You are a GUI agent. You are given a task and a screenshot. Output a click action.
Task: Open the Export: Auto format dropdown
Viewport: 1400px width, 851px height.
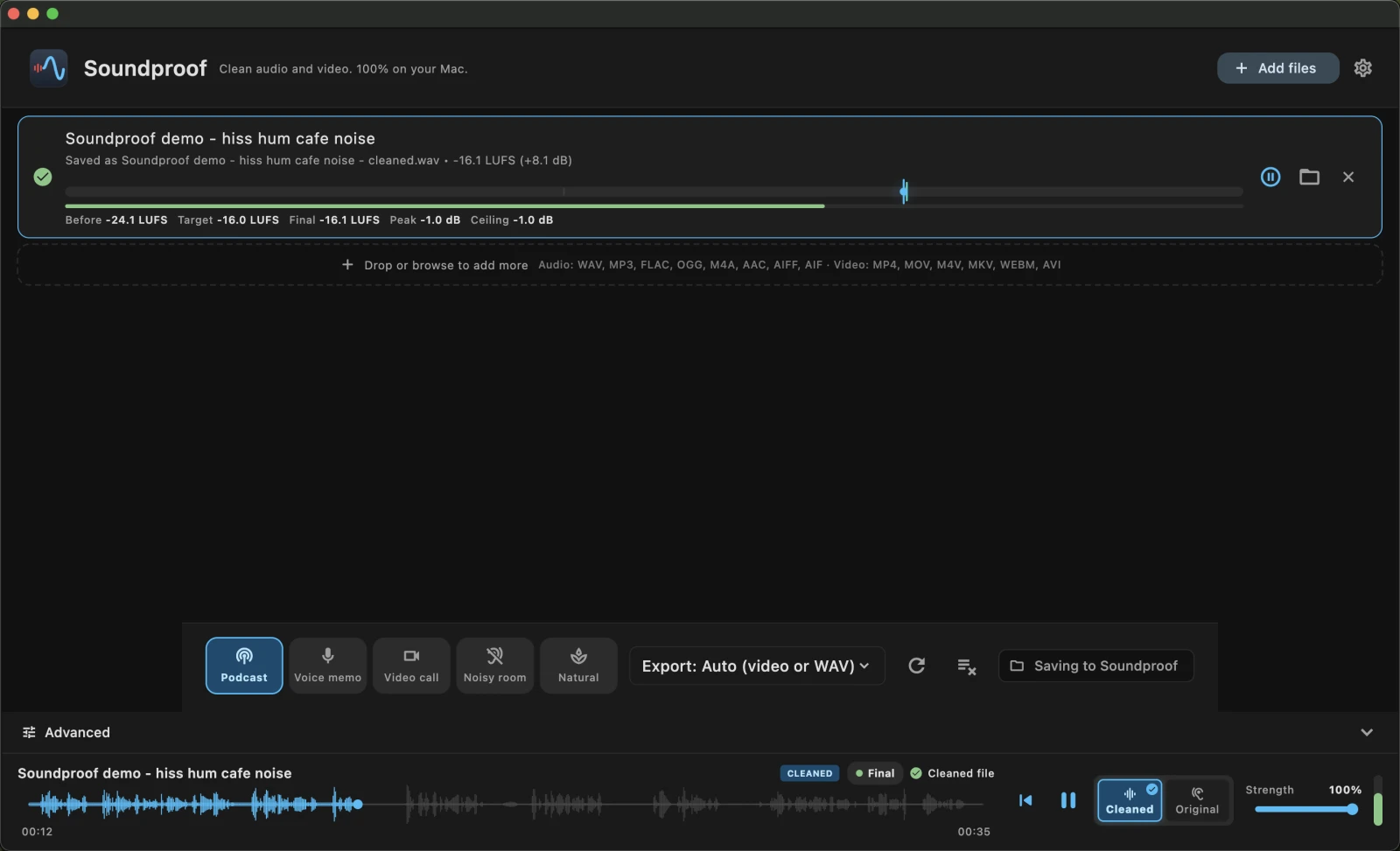tap(757, 666)
